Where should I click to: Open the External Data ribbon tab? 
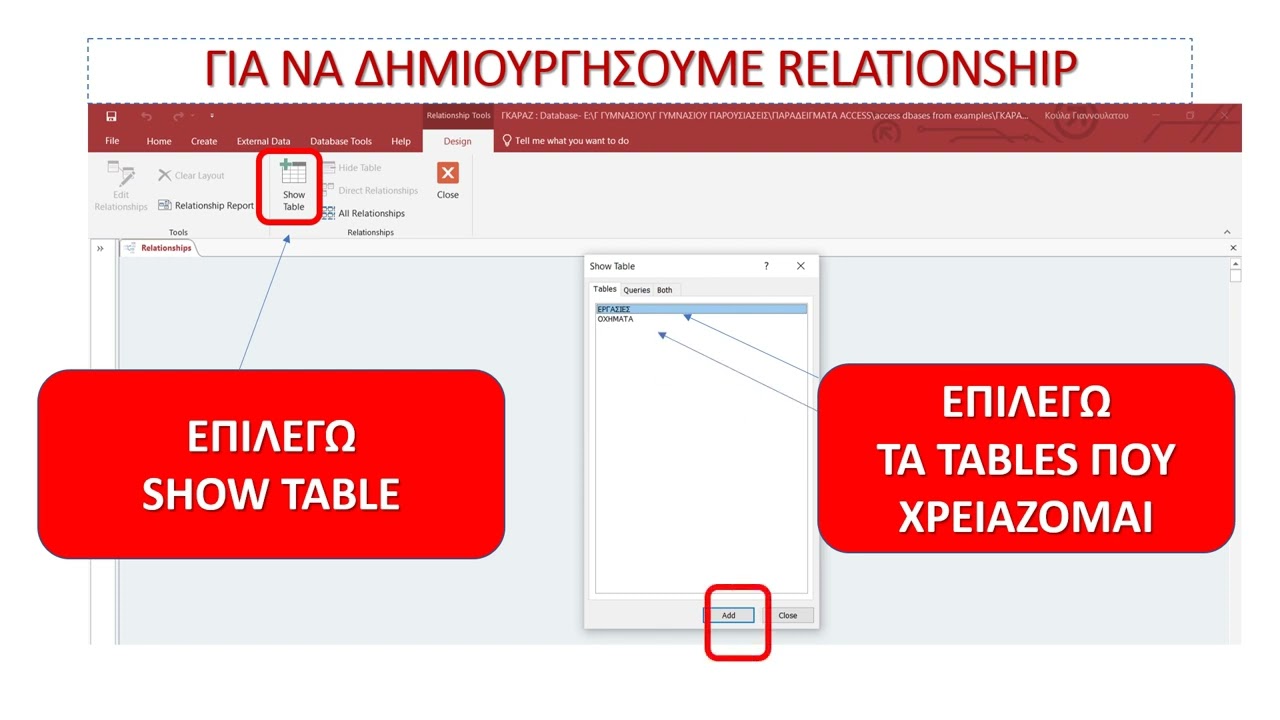[264, 141]
